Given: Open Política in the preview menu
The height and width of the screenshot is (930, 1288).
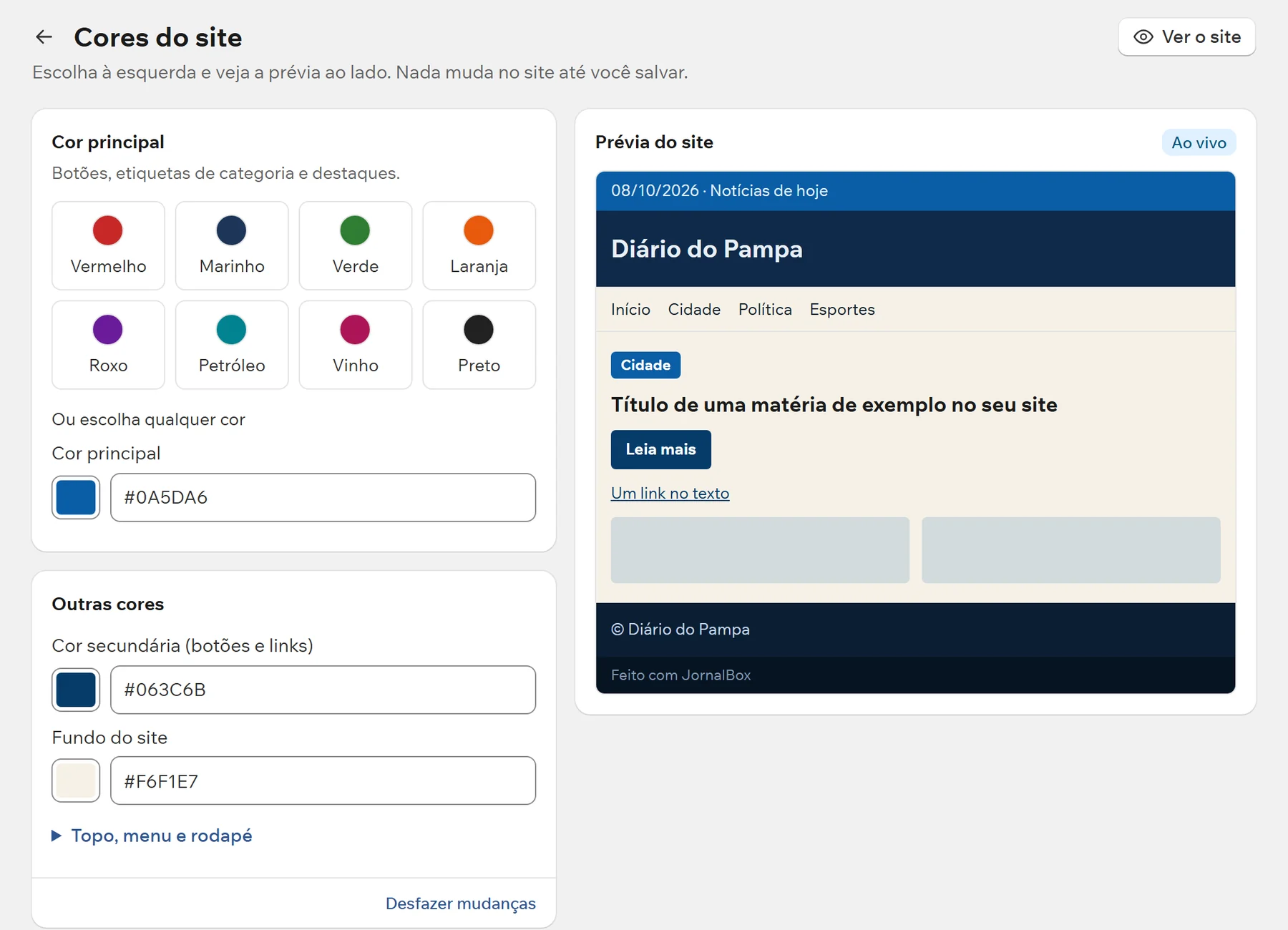Looking at the screenshot, I should 765,310.
